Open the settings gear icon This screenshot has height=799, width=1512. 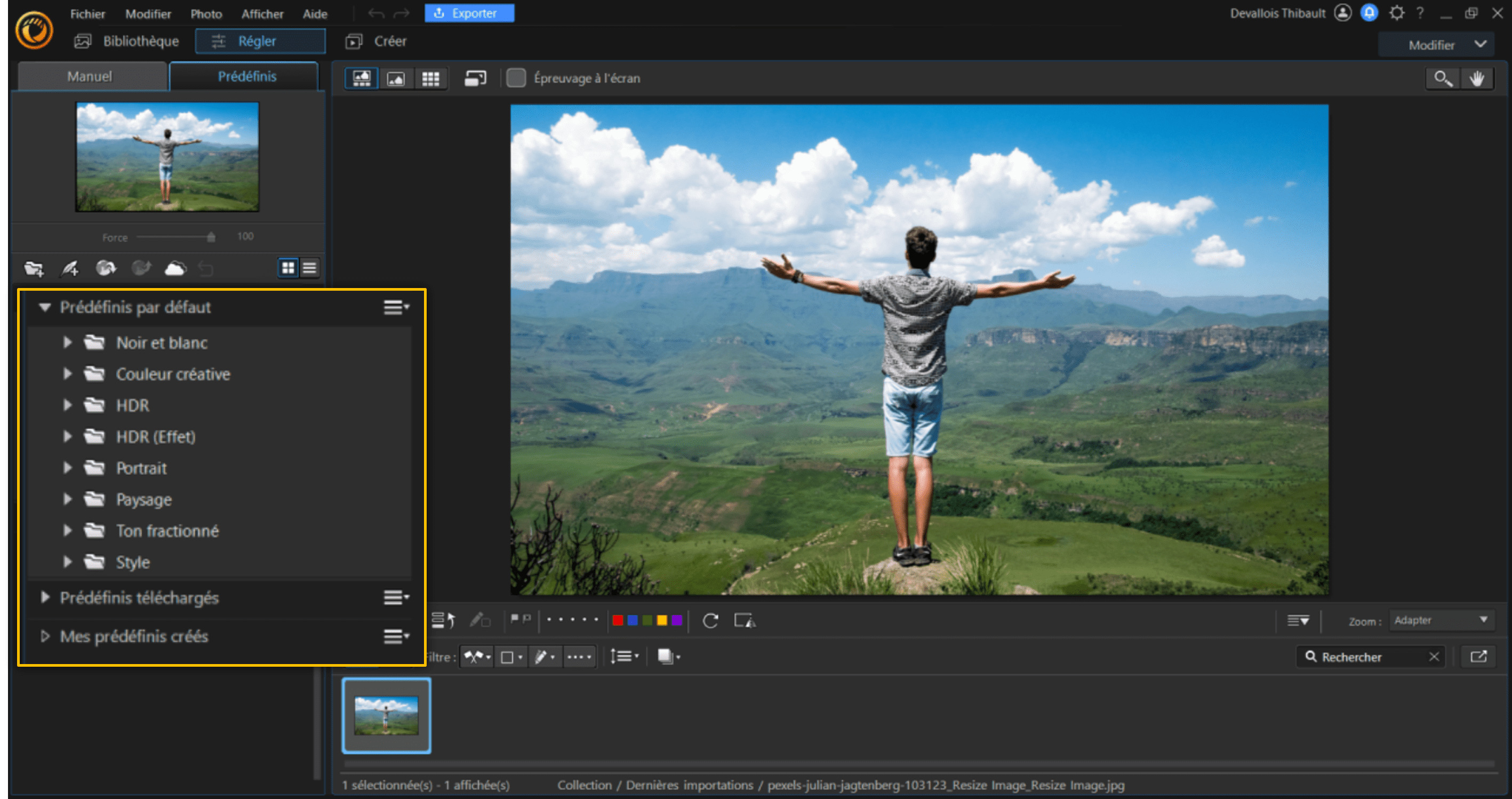[x=1396, y=13]
